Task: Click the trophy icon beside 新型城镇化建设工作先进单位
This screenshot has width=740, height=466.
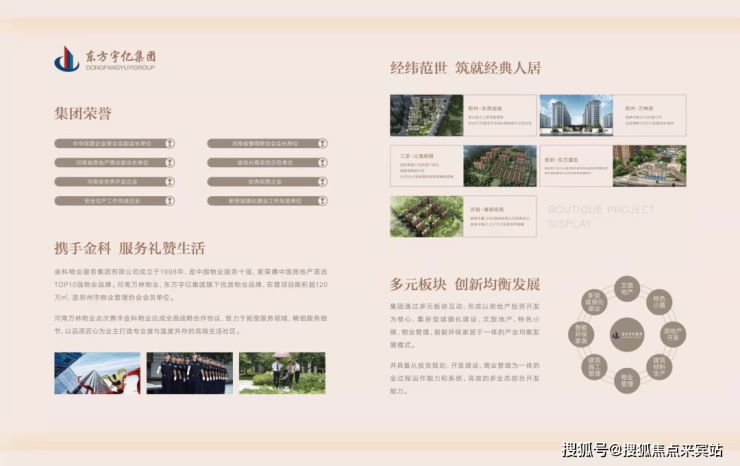Action: (x=322, y=201)
